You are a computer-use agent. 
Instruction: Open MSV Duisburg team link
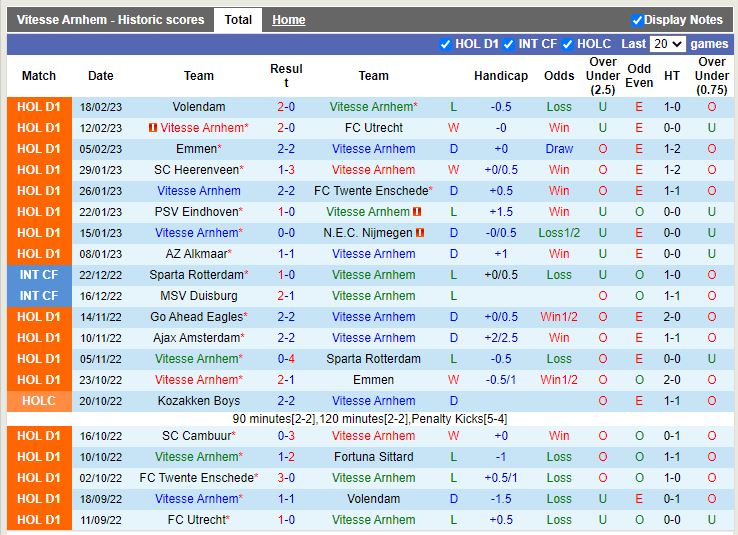pos(199,295)
